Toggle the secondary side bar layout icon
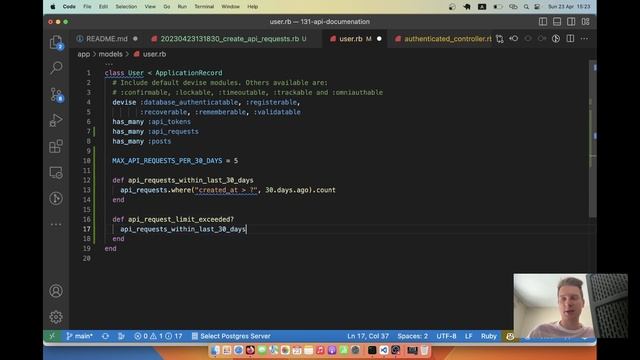Screen dimensions: 640x360 coord(571,22)
